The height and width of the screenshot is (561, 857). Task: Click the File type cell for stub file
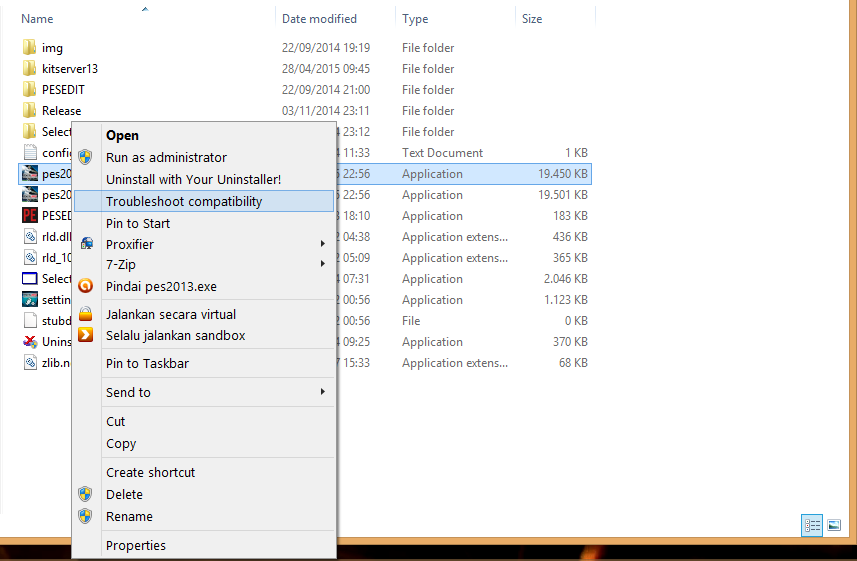point(411,320)
